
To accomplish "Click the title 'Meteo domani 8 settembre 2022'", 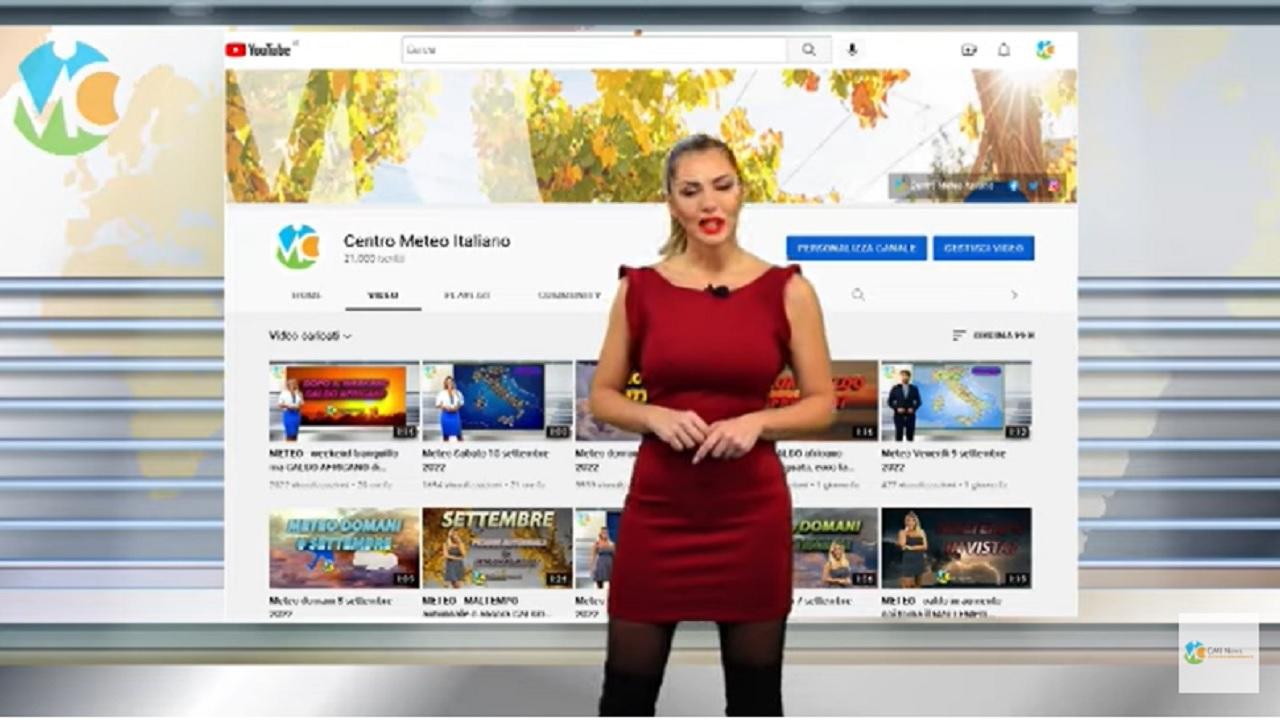I will click(331, 606).
